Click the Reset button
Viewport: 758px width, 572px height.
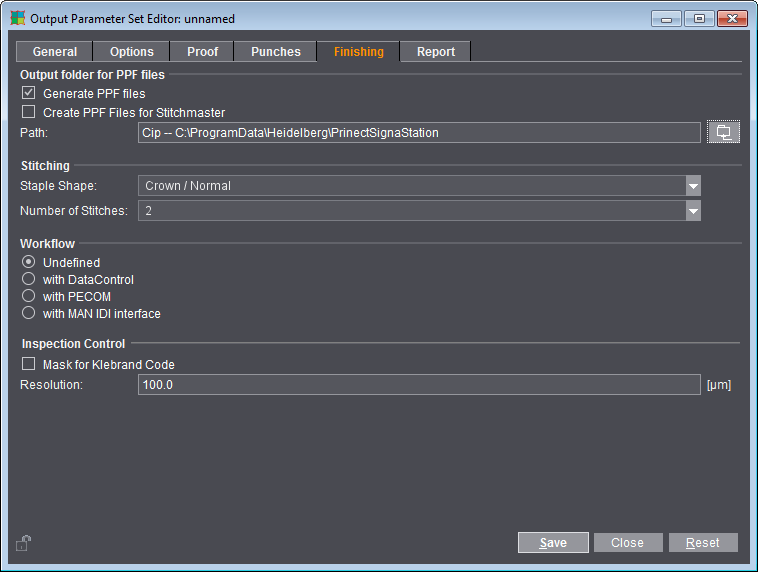tap(702, 542)
